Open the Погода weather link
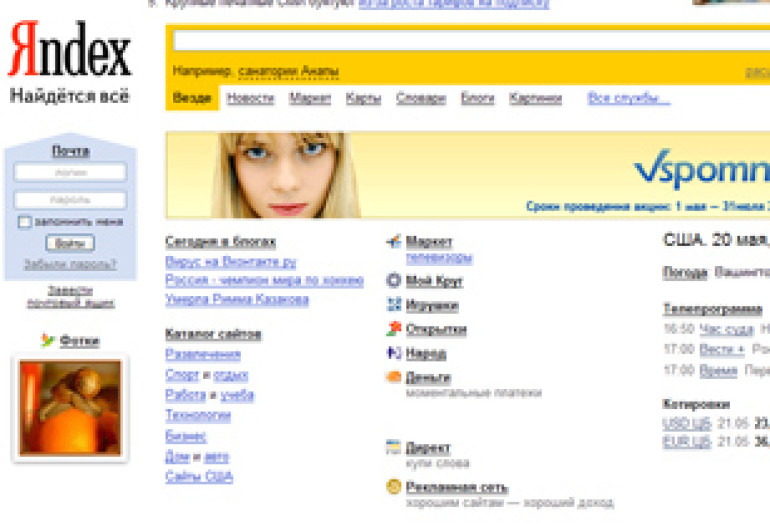The width and height of the screenshot is (770, 527). point(685,272)
